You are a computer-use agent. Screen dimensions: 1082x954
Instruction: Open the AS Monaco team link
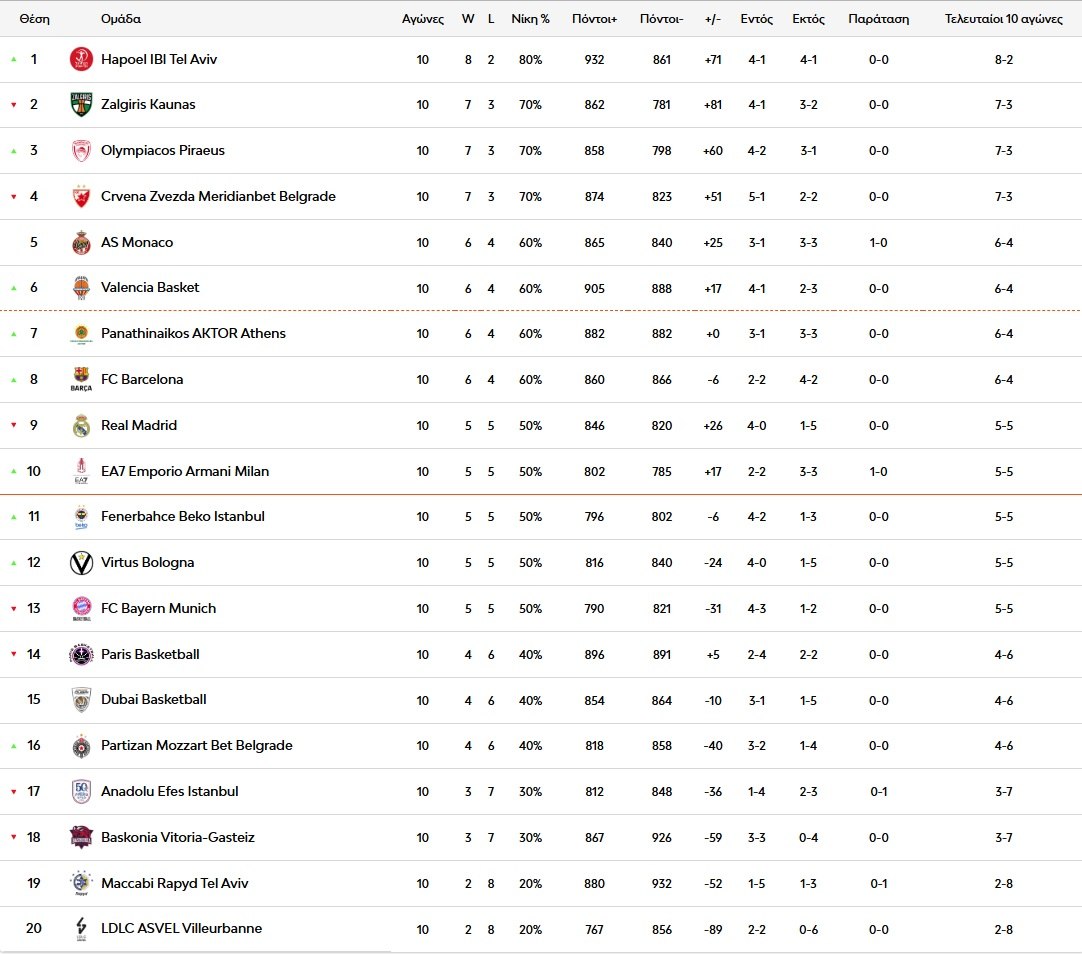click(137, 242)
